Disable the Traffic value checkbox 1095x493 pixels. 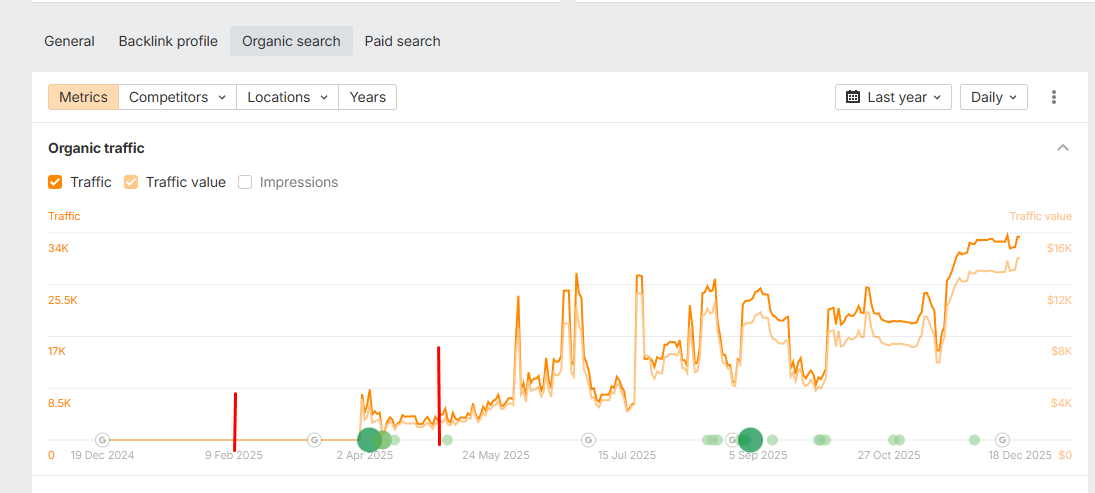click(131, 182)
